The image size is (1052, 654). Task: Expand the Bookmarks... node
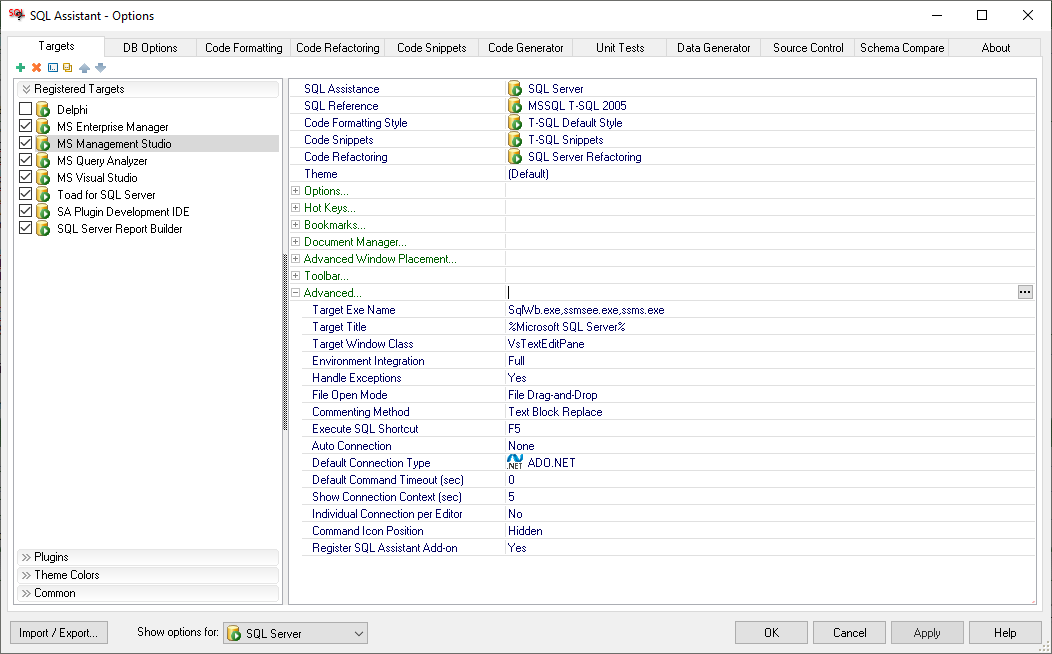295,225
